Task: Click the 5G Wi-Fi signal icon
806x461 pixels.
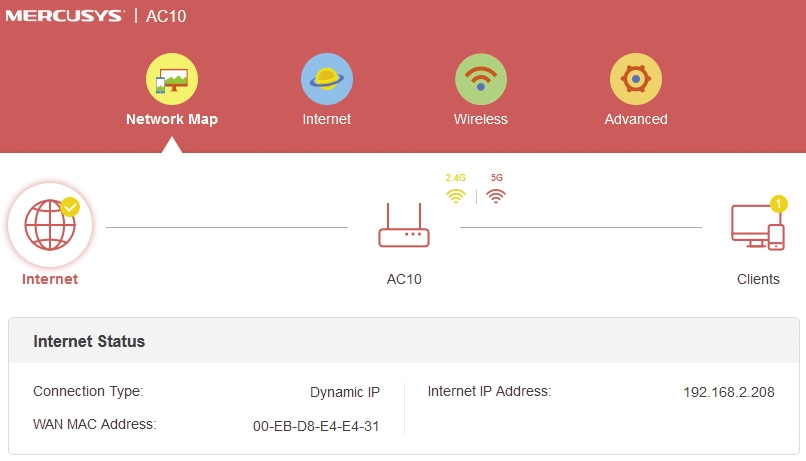Action: pyautogui.click(x=496, y=196)
